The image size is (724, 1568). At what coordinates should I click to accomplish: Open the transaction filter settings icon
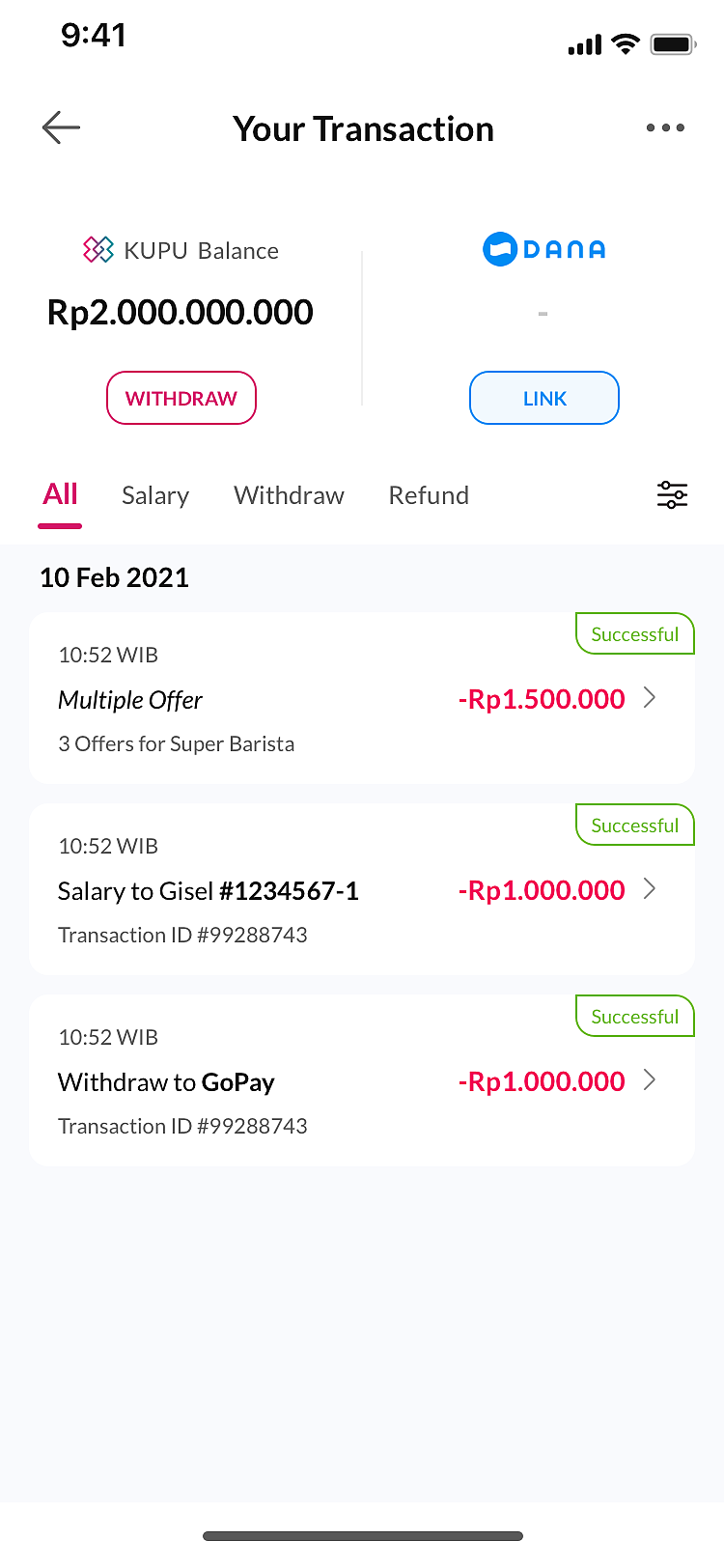672,495
